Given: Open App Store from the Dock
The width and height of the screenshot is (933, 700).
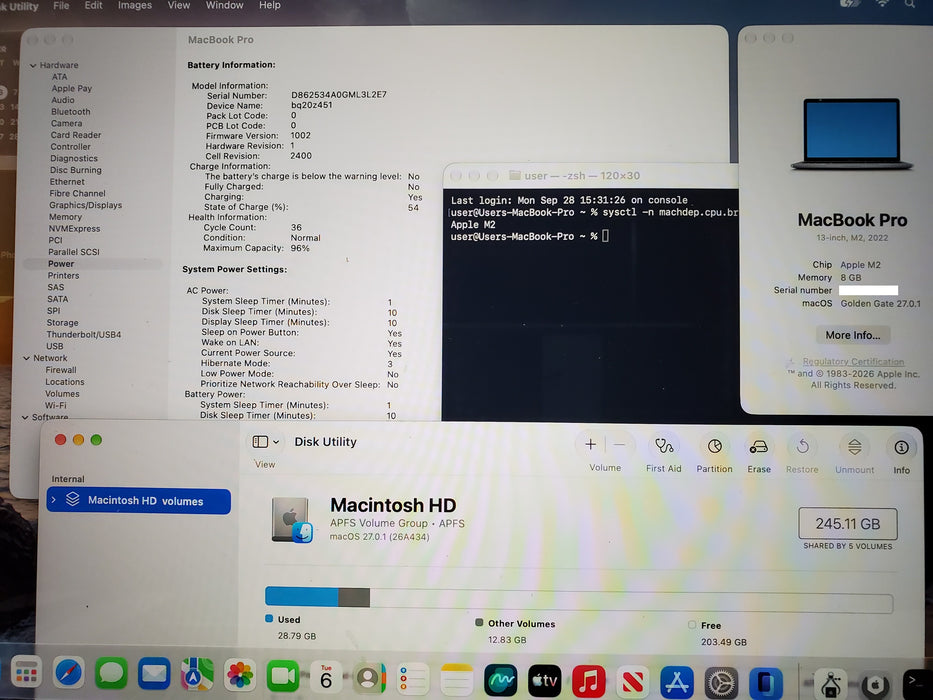Looking at the screenshot, I should tap(677, 682).
